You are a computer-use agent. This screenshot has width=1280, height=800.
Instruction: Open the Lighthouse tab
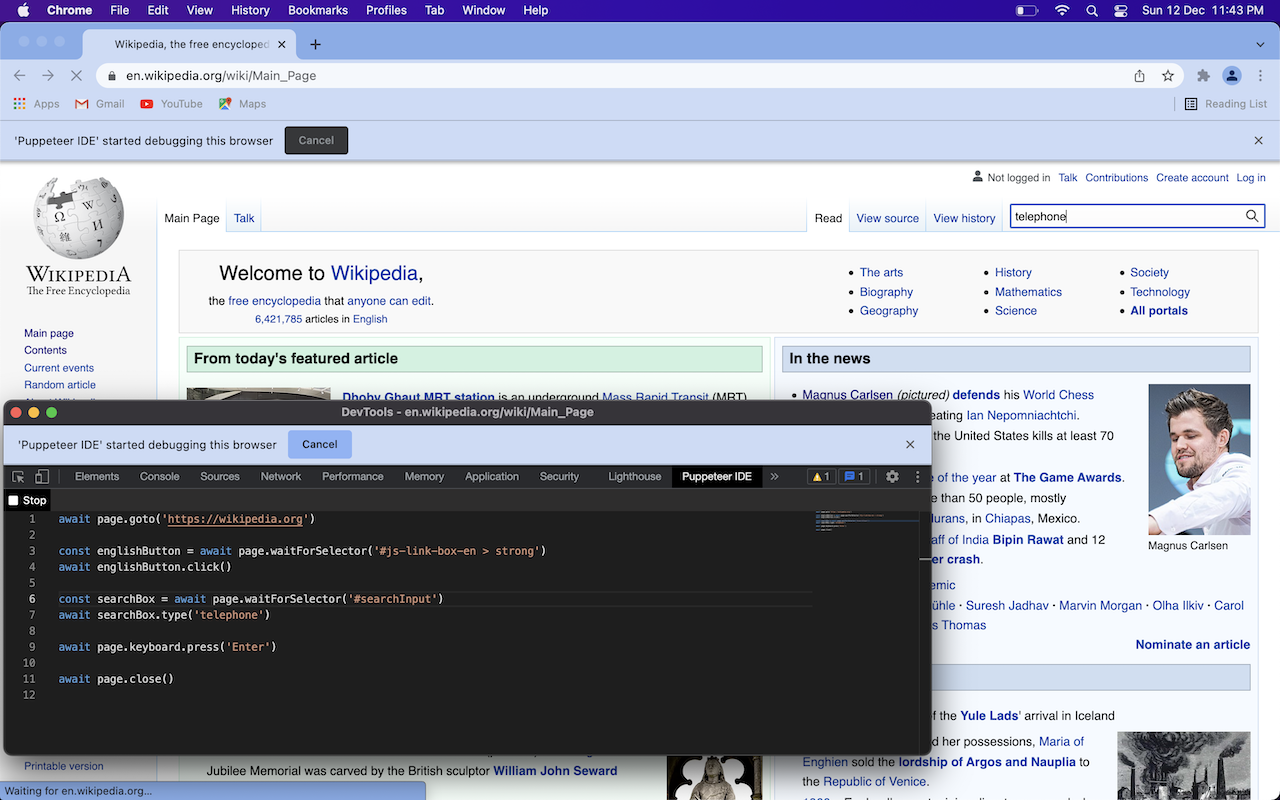(x=635, y=477)
